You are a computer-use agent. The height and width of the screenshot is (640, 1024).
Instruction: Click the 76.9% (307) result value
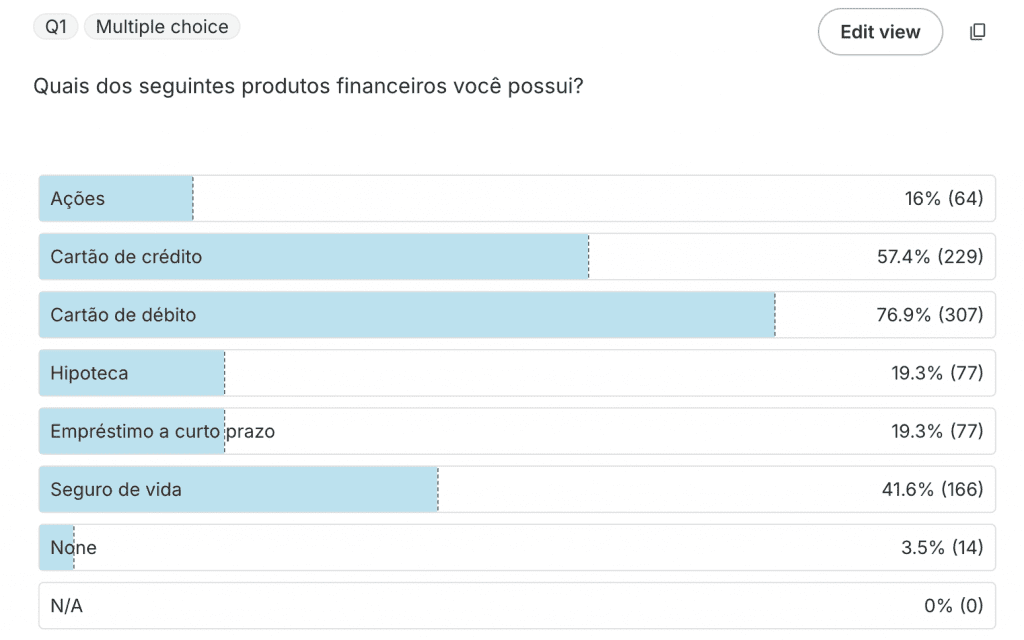pyautogui.click(x=930, y=315)
